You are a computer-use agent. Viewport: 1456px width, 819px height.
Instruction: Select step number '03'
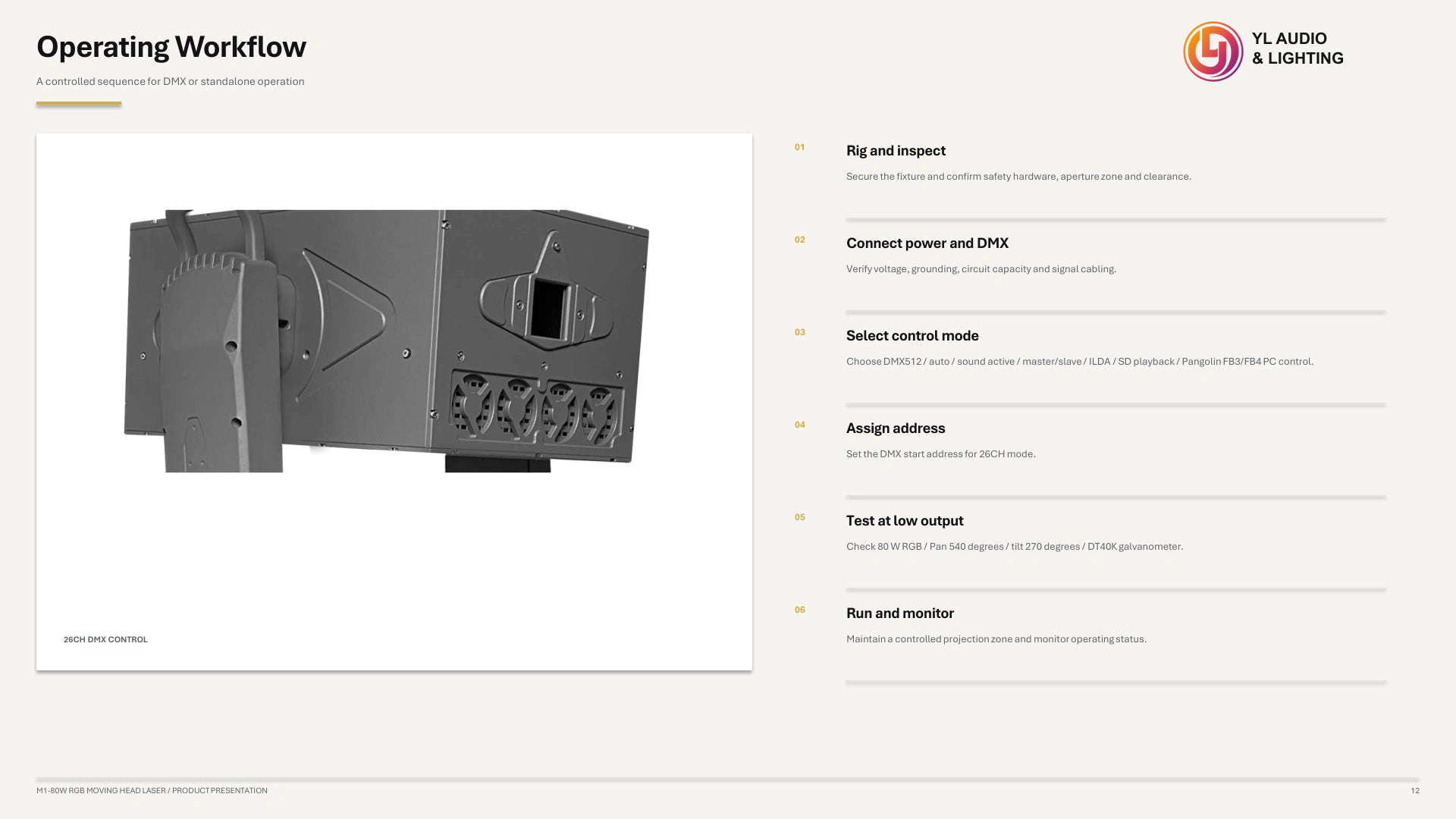(800, 332)
